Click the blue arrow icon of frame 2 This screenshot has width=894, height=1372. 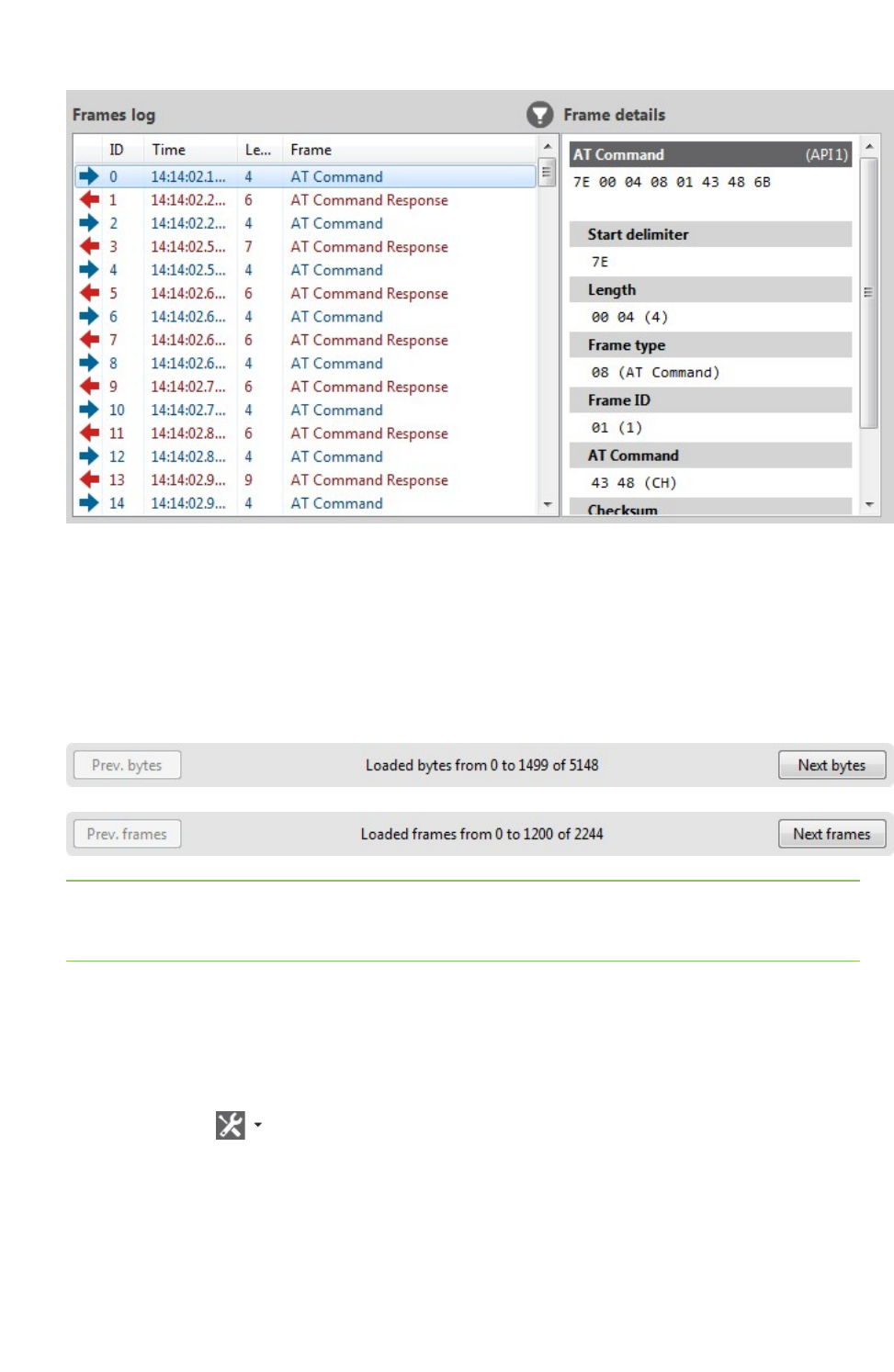[x=89, y=223]
